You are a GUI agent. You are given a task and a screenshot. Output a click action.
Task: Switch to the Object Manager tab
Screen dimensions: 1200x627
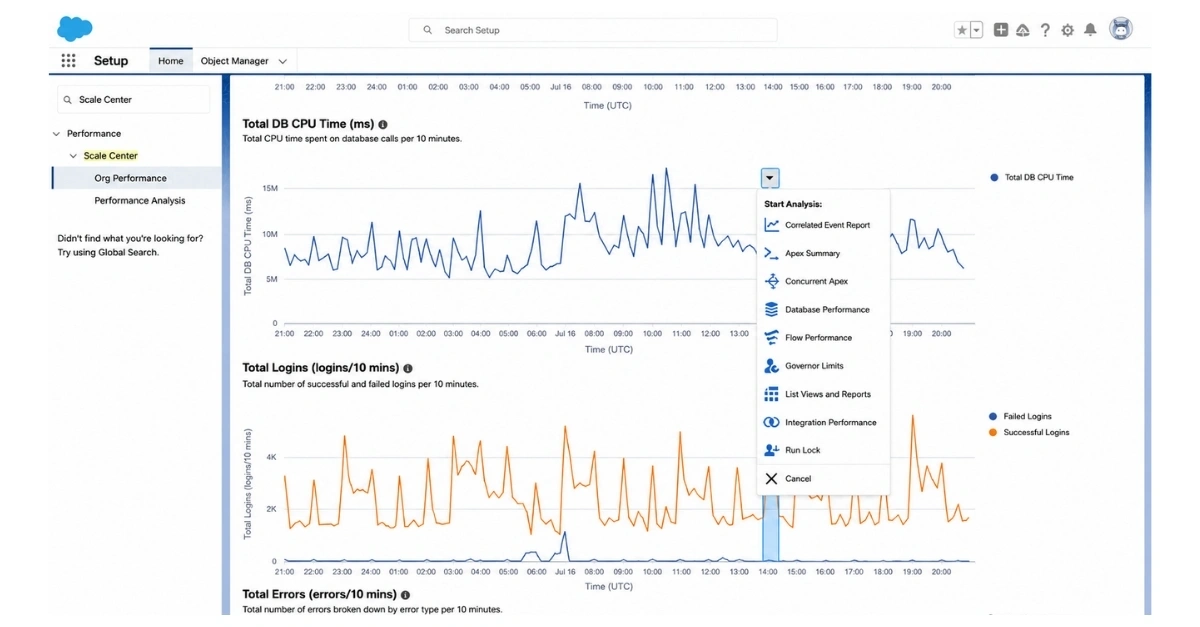pyautogui.click(x=234, y=61)
